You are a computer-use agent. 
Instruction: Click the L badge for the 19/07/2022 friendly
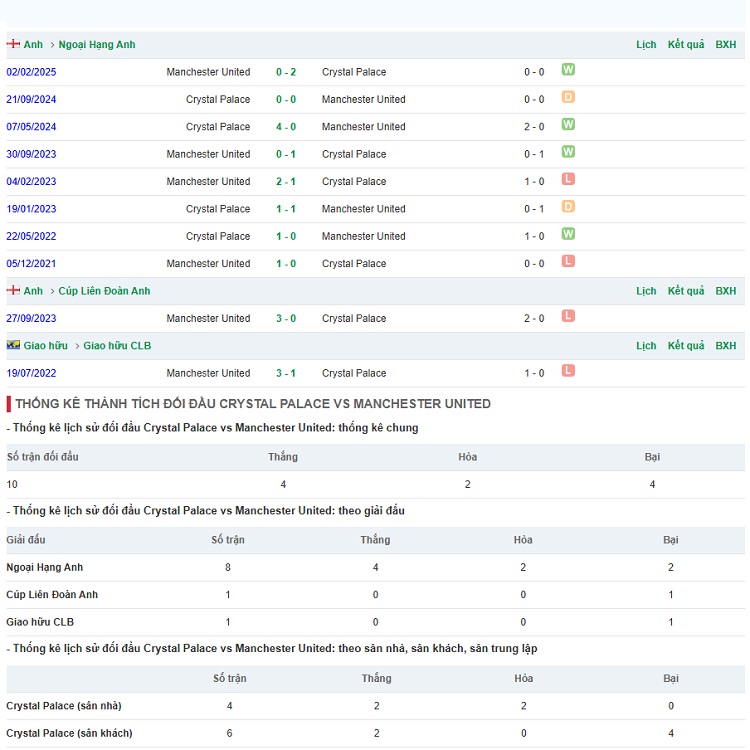pos(568,371)
